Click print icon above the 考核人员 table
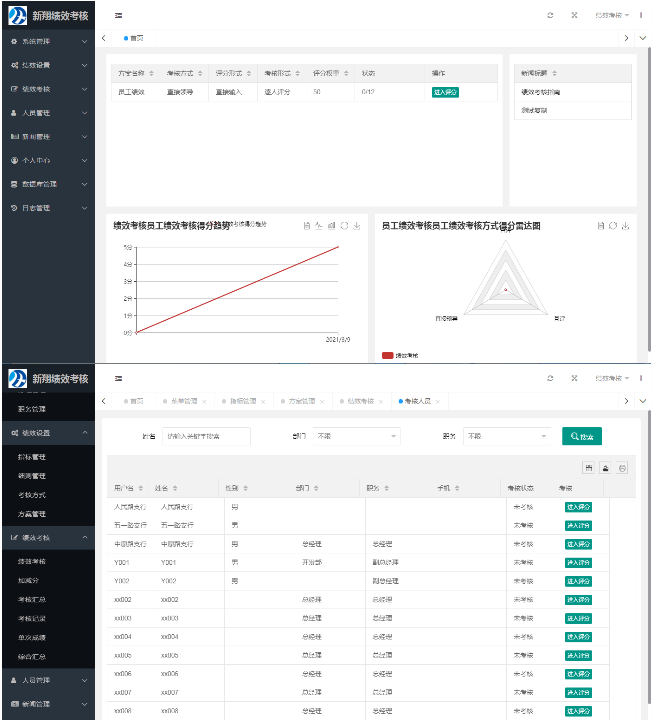 622,468
